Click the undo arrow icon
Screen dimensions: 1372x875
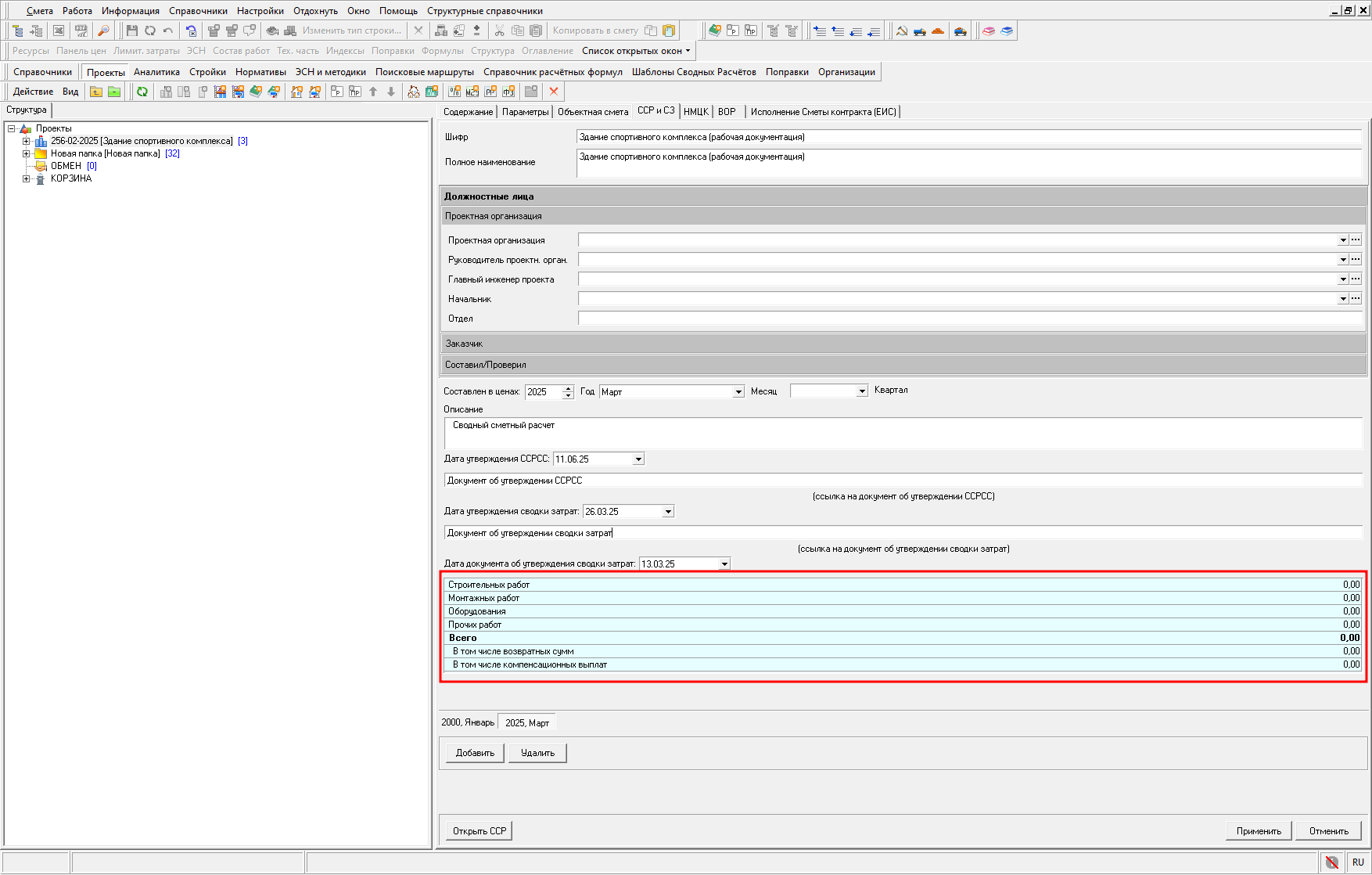[168, 31]
